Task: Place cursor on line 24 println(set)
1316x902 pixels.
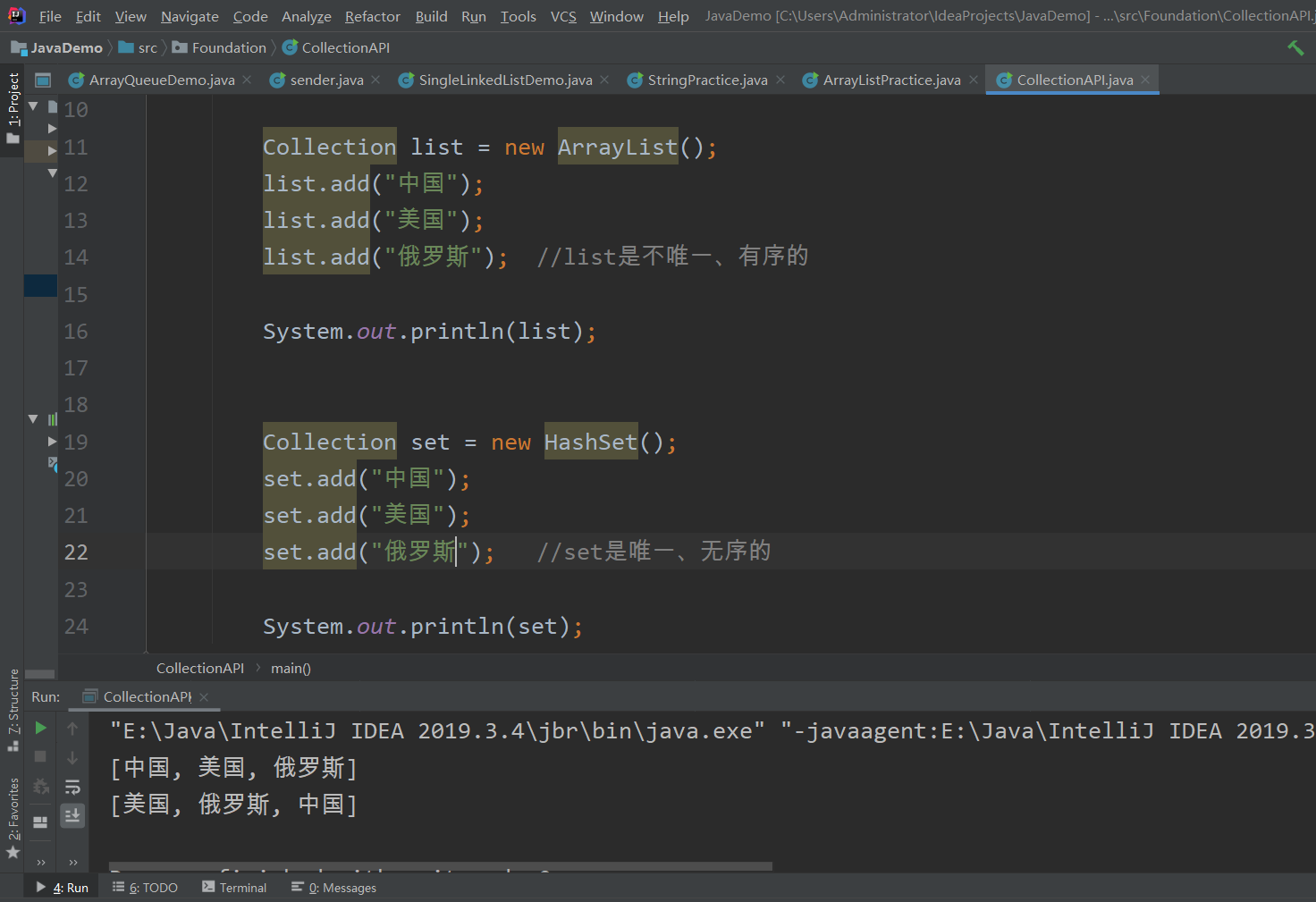Action: coord(422,627)
